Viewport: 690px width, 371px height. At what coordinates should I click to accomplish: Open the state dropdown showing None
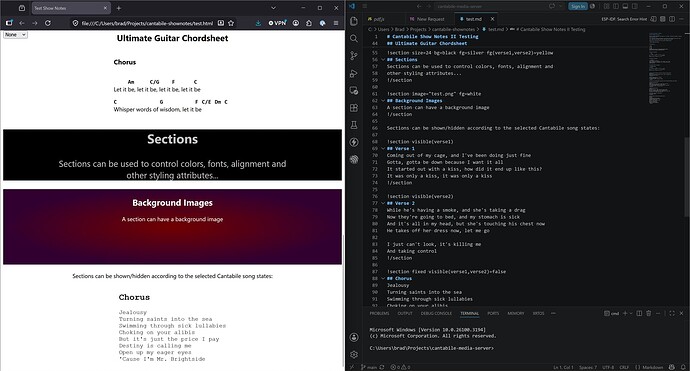click(x=15, y=34)
